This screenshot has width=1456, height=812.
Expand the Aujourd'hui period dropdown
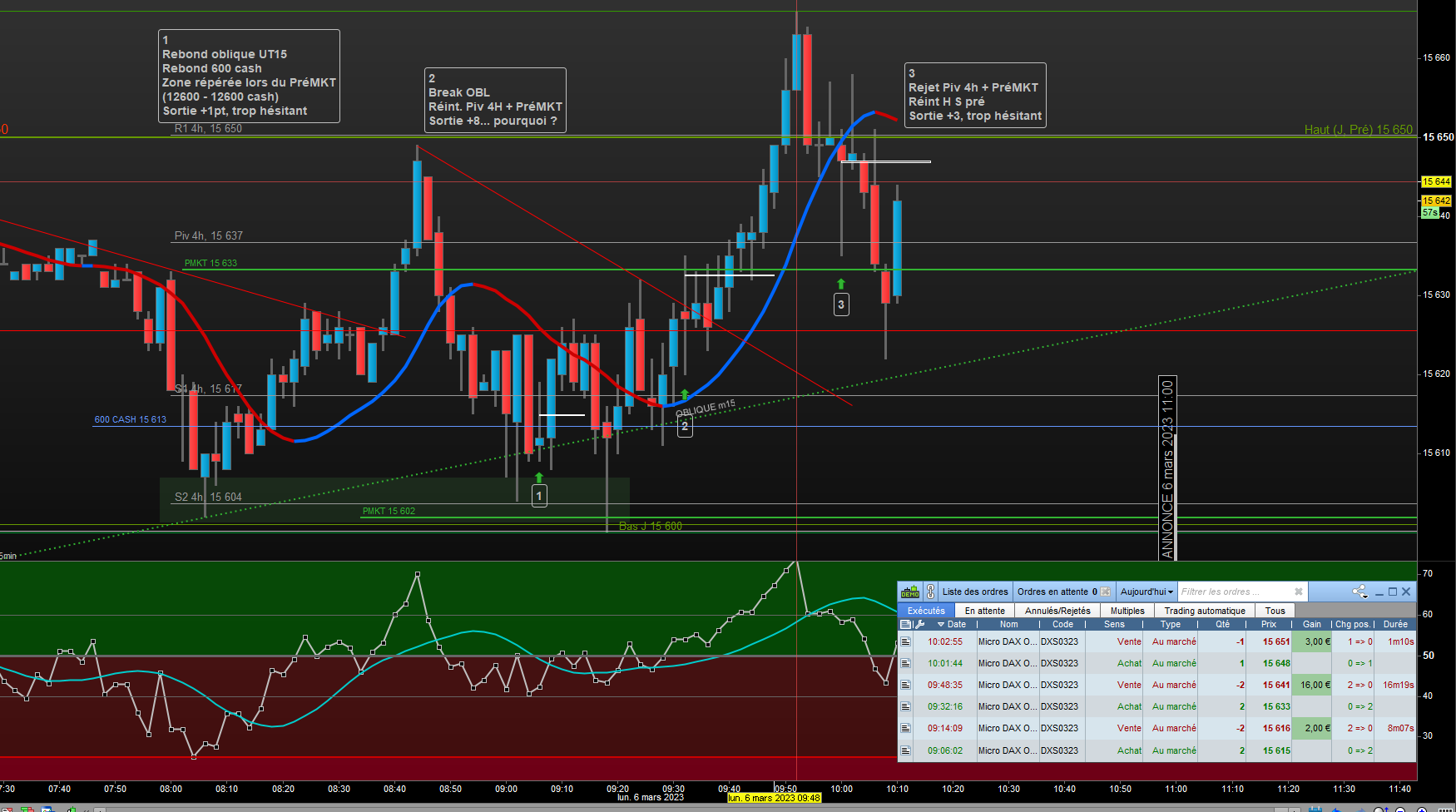tap(1146, 592)
